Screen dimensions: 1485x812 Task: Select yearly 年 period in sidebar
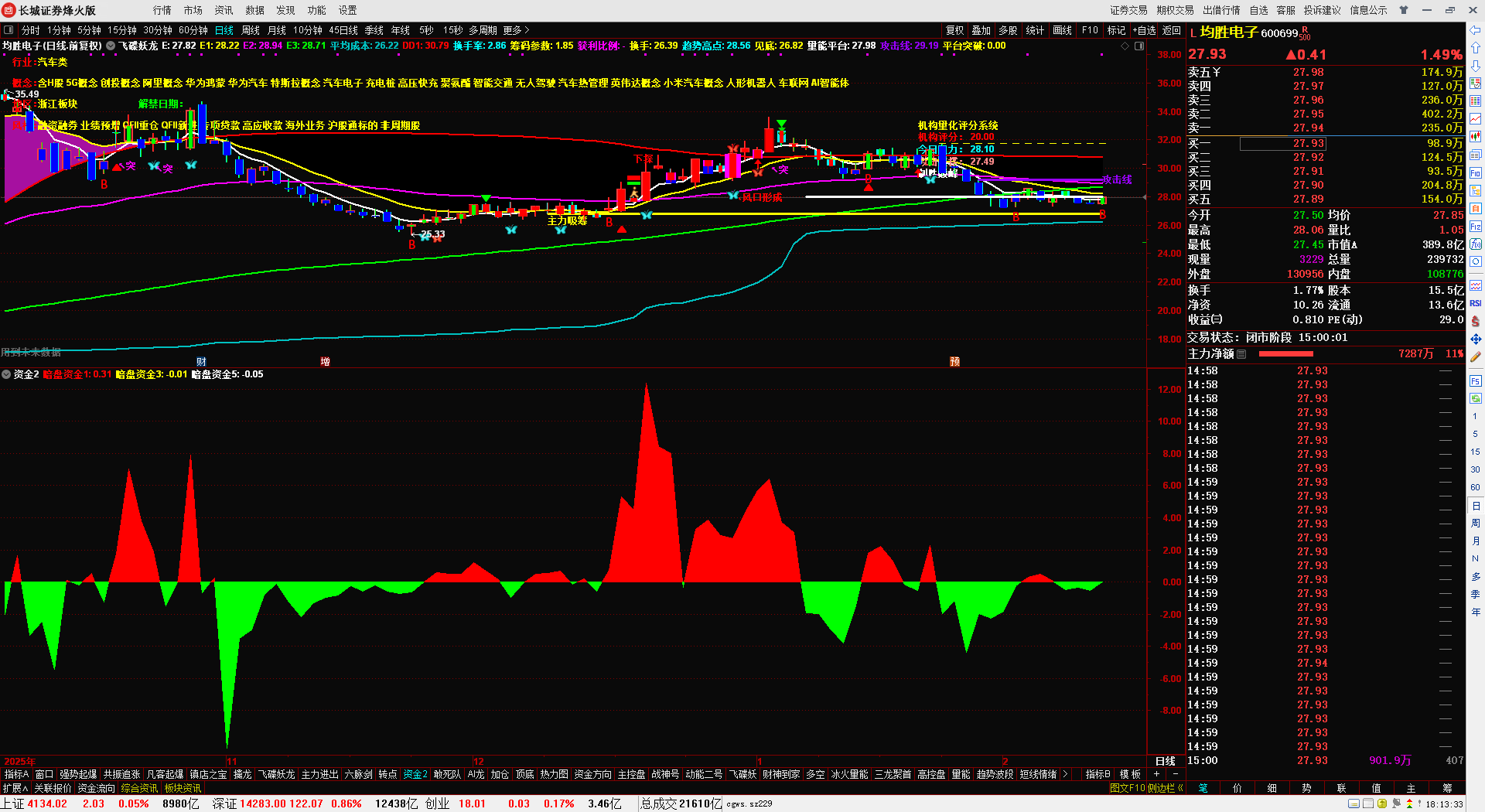(1476, 612)
